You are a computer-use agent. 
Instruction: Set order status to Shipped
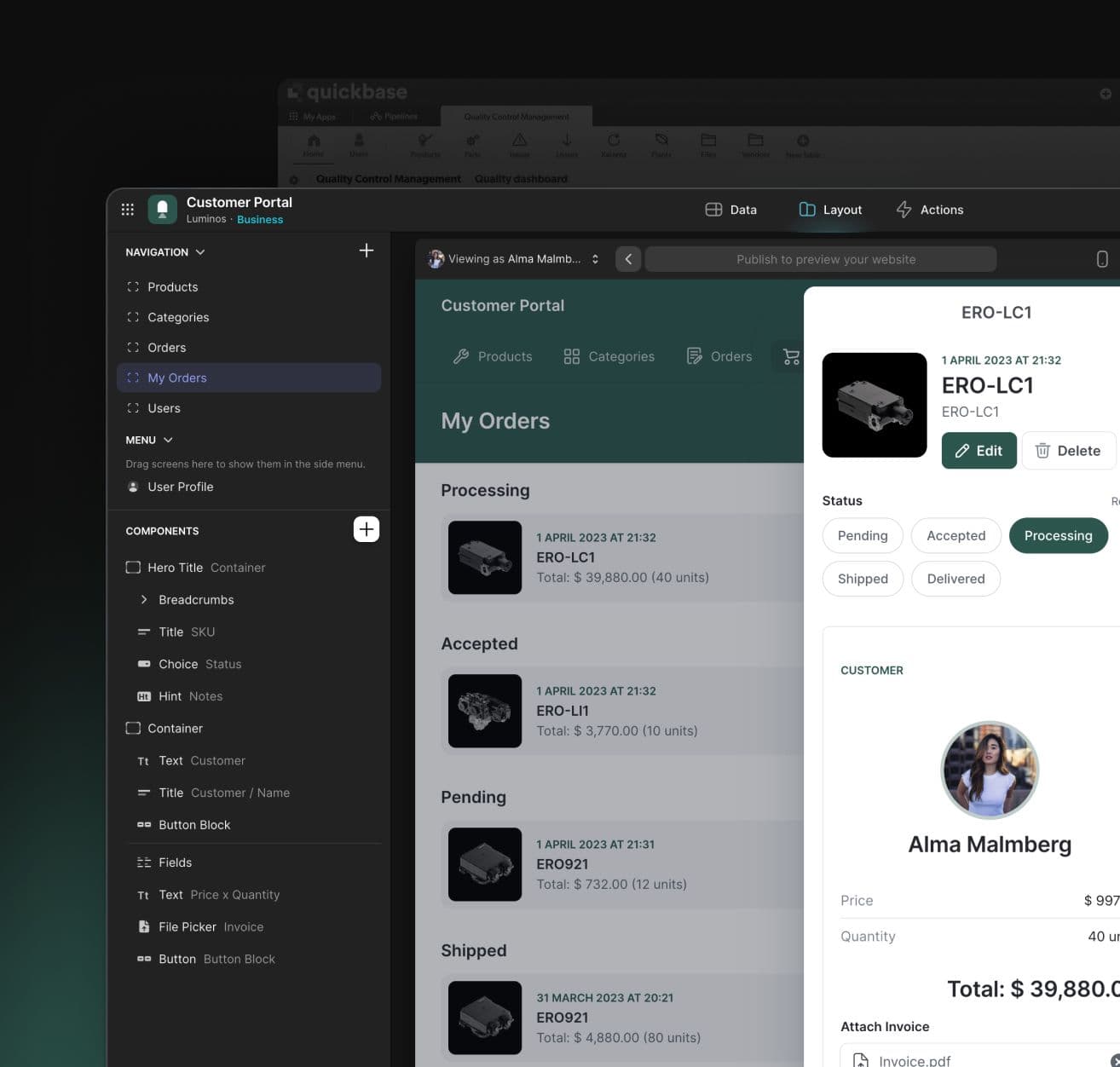pyautogui.click(x=863, y=579)
